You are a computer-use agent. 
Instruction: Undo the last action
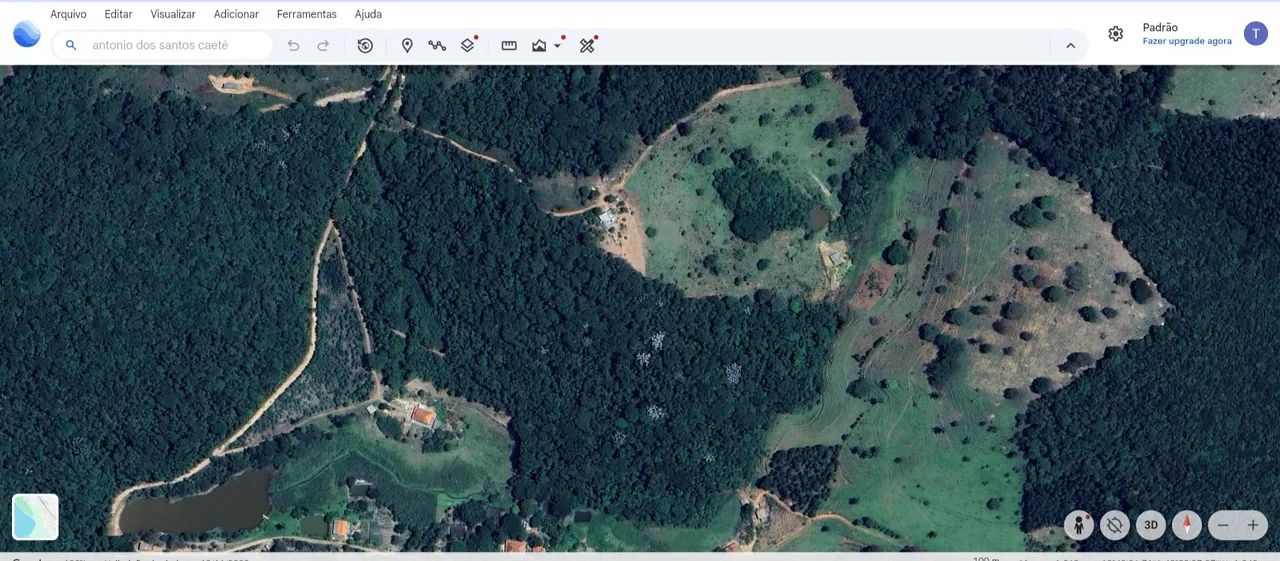pyautogui.click(x=293, y=45)
